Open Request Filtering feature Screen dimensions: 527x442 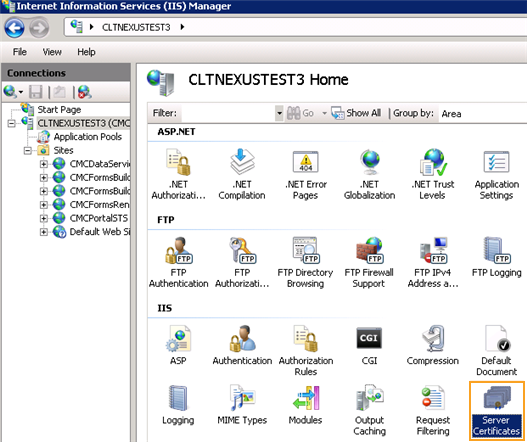433,410
